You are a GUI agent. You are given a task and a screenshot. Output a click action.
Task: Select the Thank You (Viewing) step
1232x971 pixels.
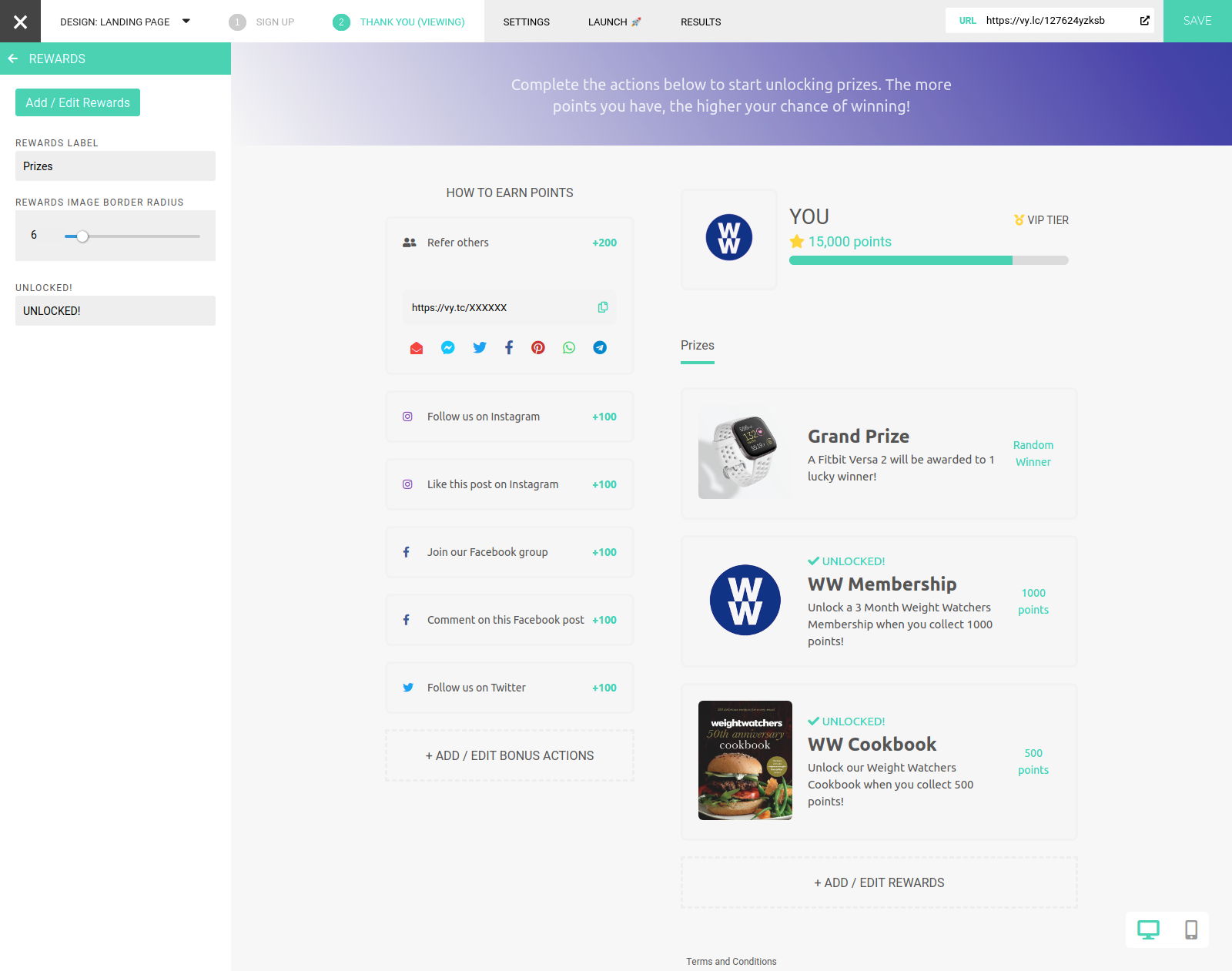point(399,22)
